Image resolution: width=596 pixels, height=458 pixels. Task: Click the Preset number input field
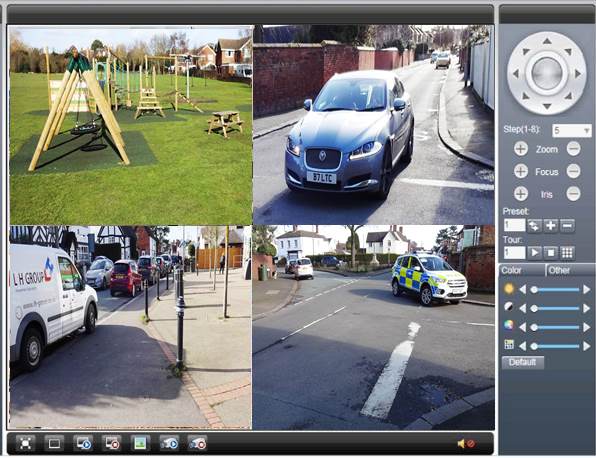click(x=514, y=225)
